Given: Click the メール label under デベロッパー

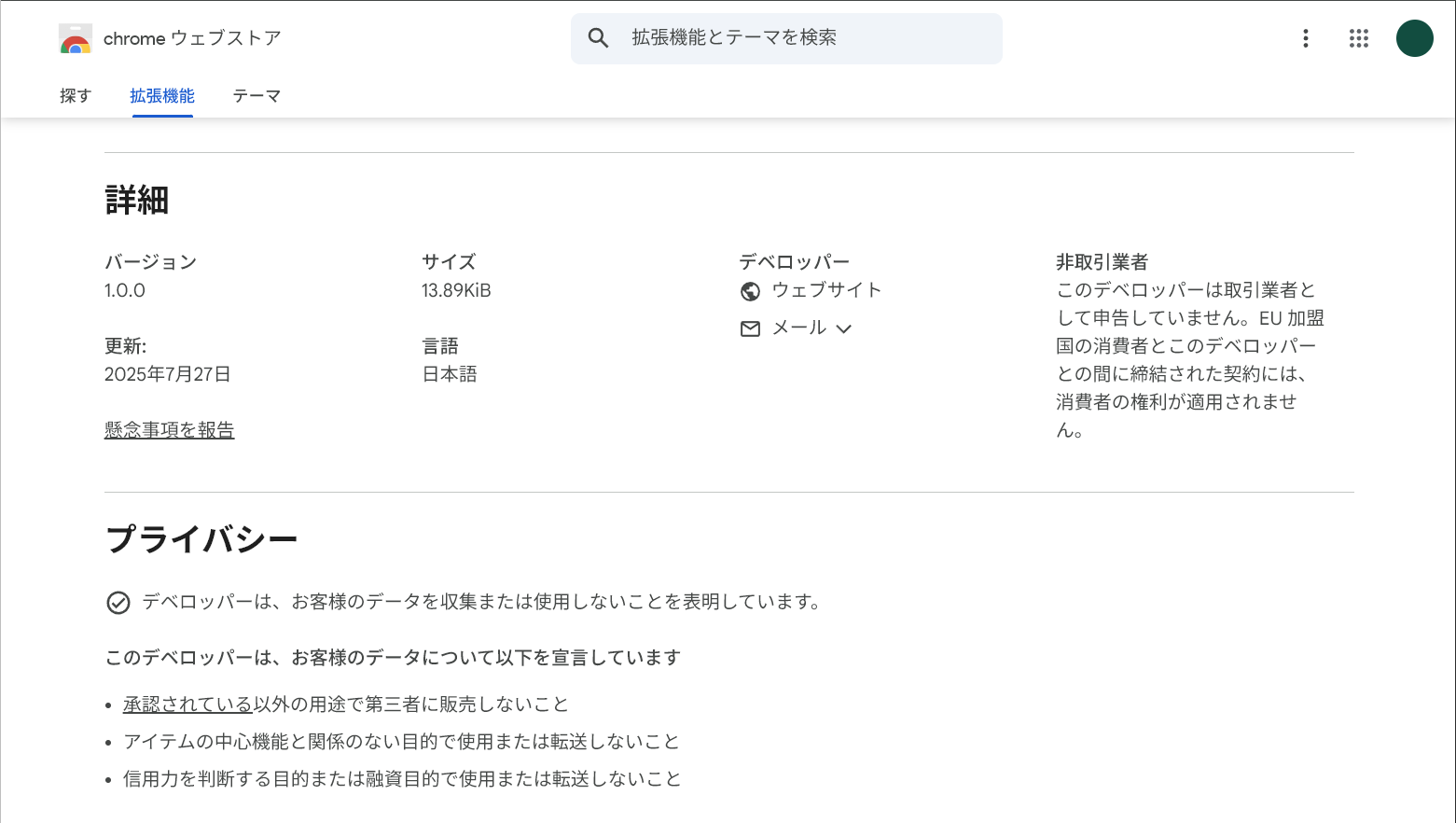Looking at the screenshot, I should [x=798, y=328].
